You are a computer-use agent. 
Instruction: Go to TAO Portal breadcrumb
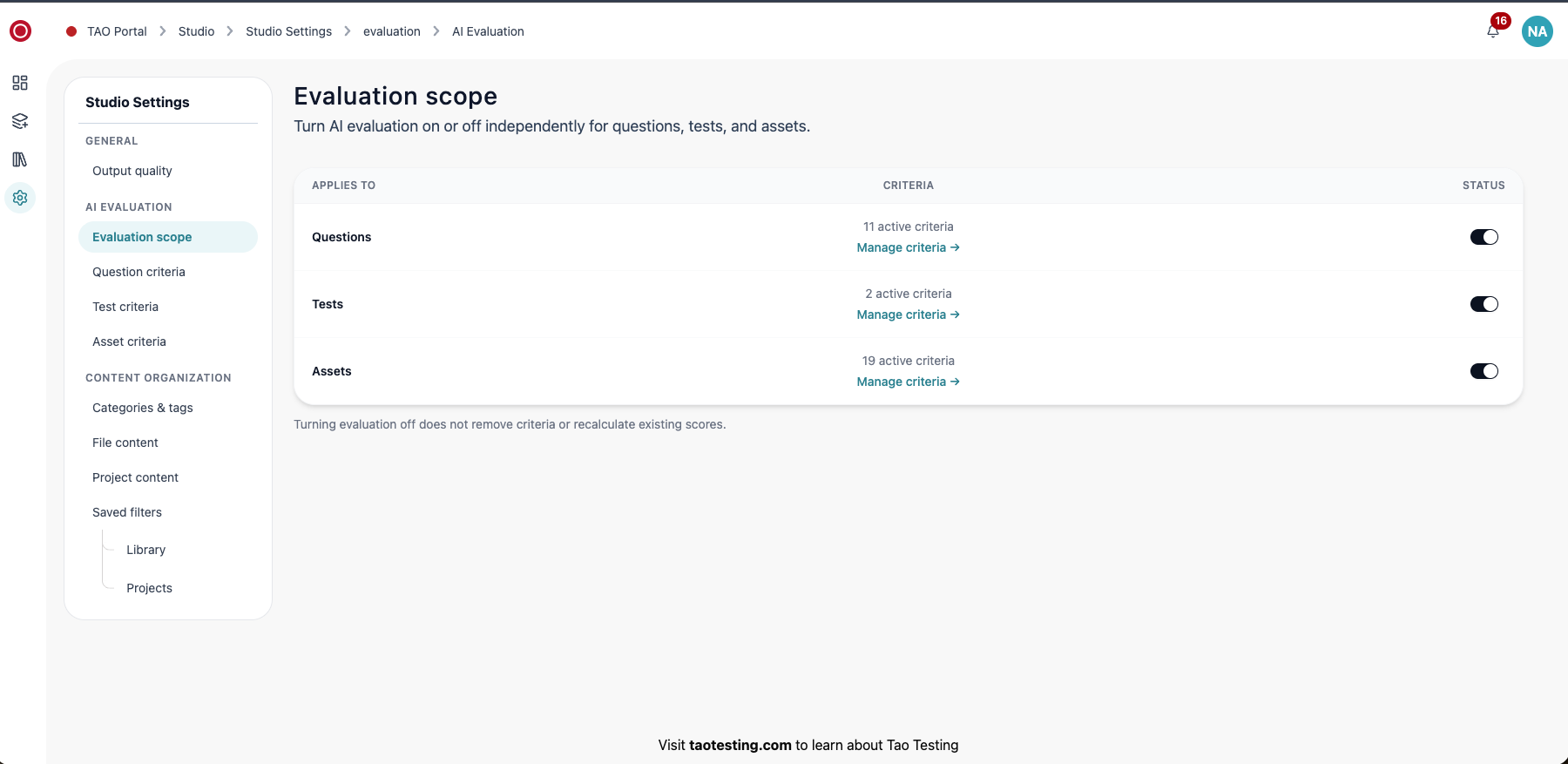coord(117,31)
